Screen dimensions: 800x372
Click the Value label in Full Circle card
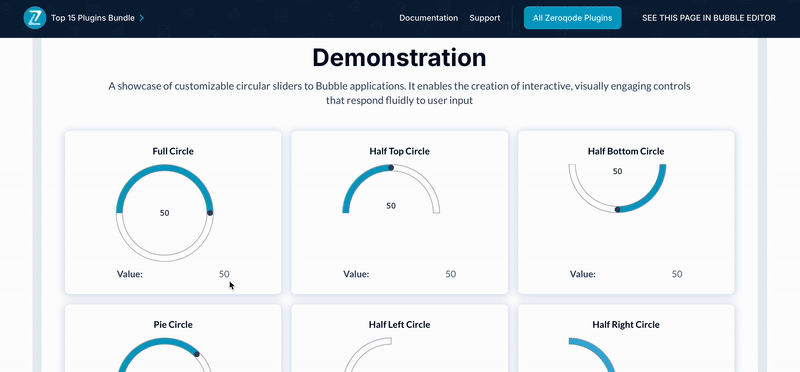(130, 274)
